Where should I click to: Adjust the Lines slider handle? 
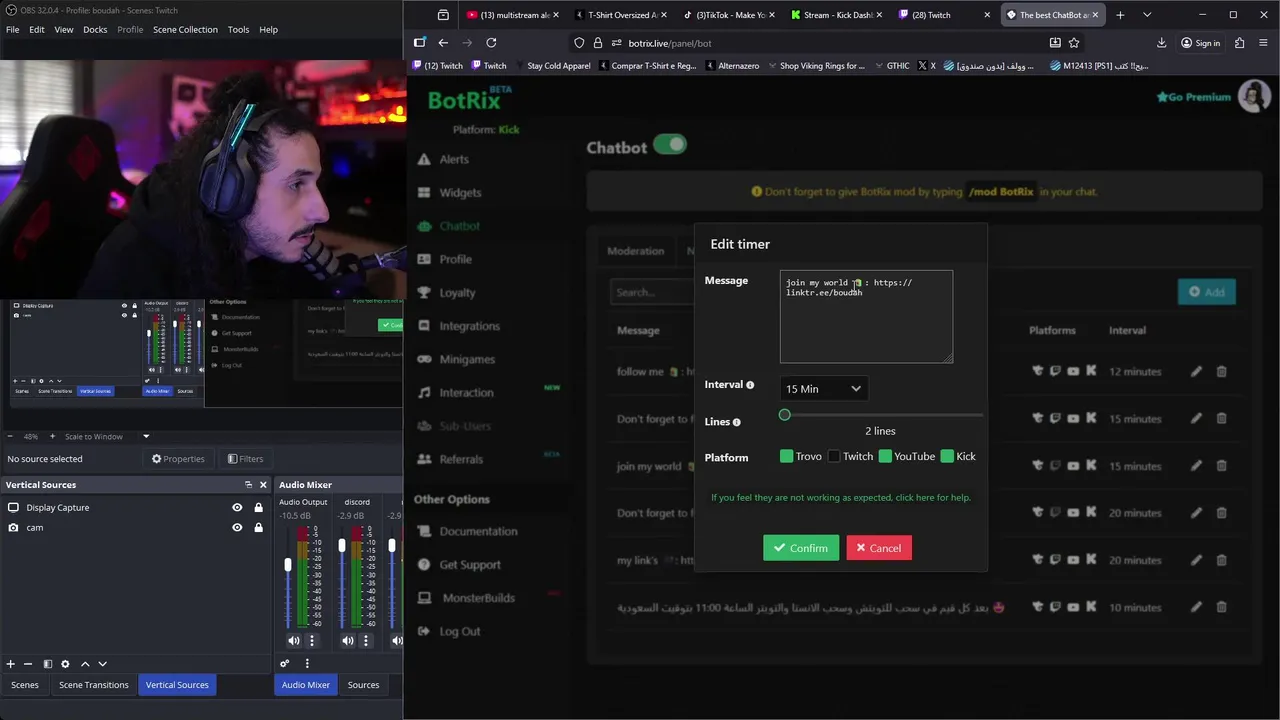(x=784, y=414)
